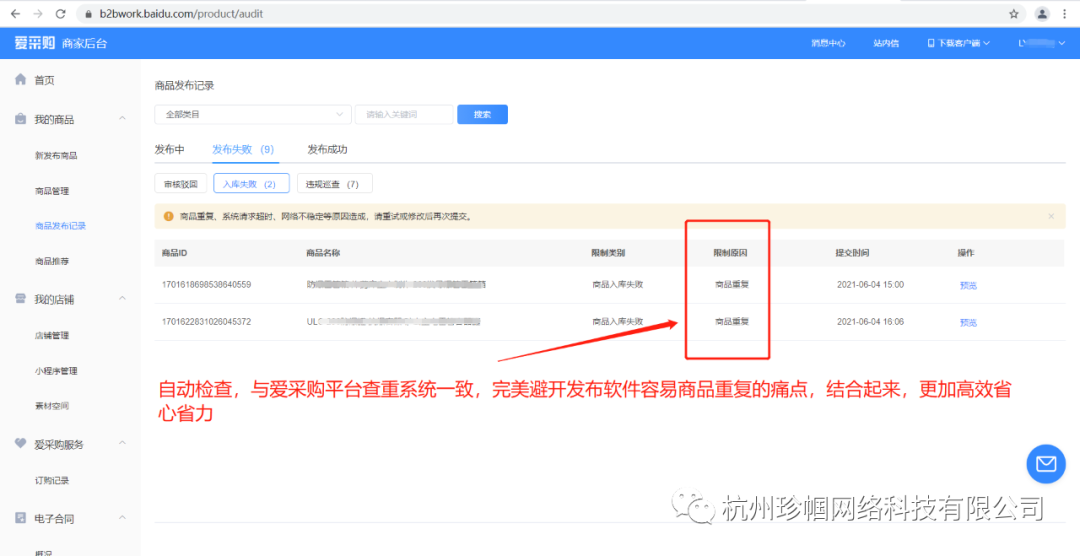Click 预览 for the 15:00 product
The height and width of the screenshot is (556, 1080).
pyautogui.click(x=968, y=285)
